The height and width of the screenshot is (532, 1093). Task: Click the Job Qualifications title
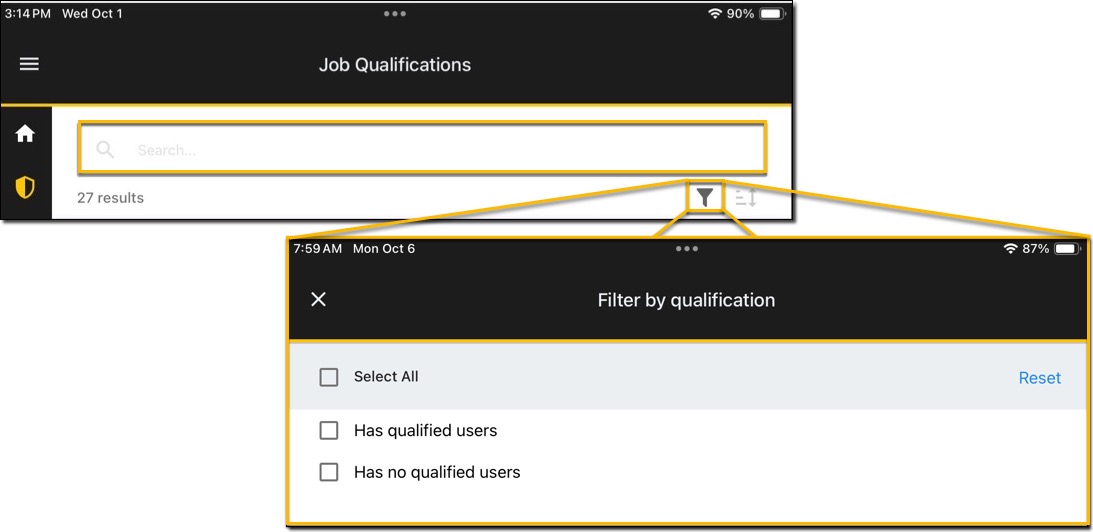pos(395,65)
